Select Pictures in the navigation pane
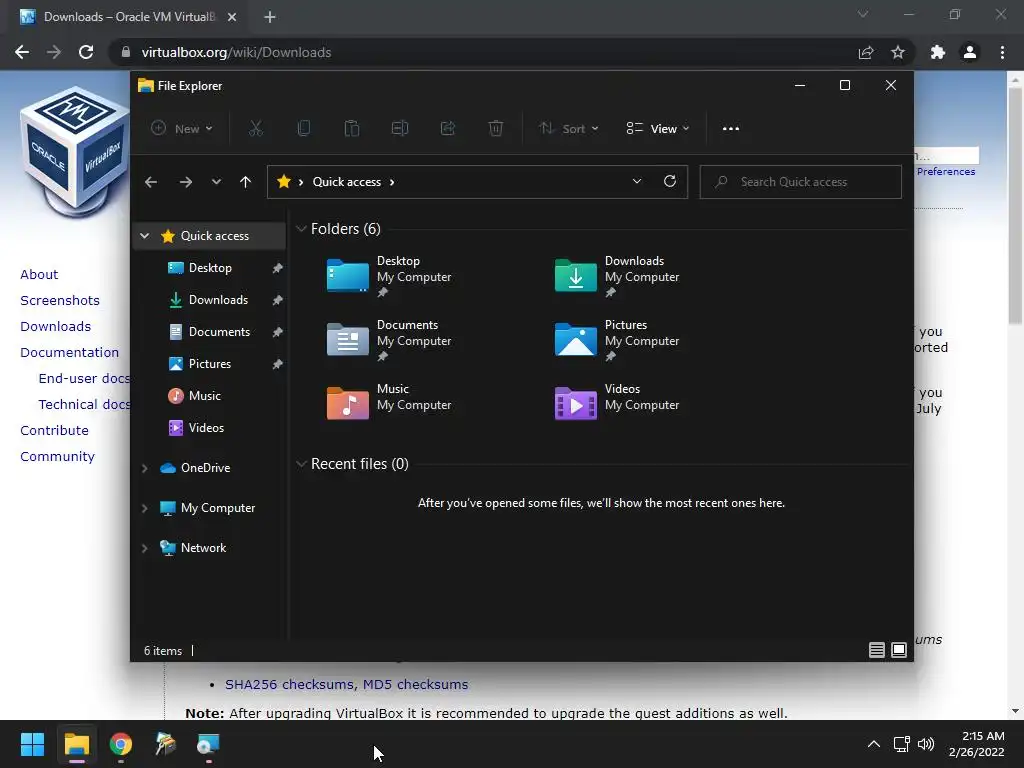 point(210,364)
